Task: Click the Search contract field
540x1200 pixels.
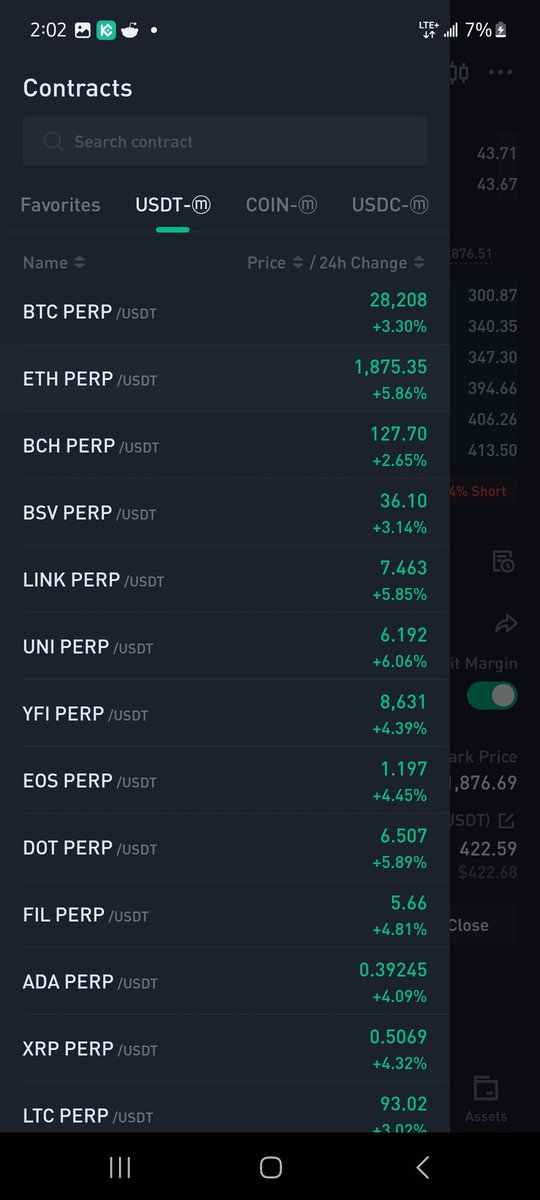Action: (x=225, y=141)
